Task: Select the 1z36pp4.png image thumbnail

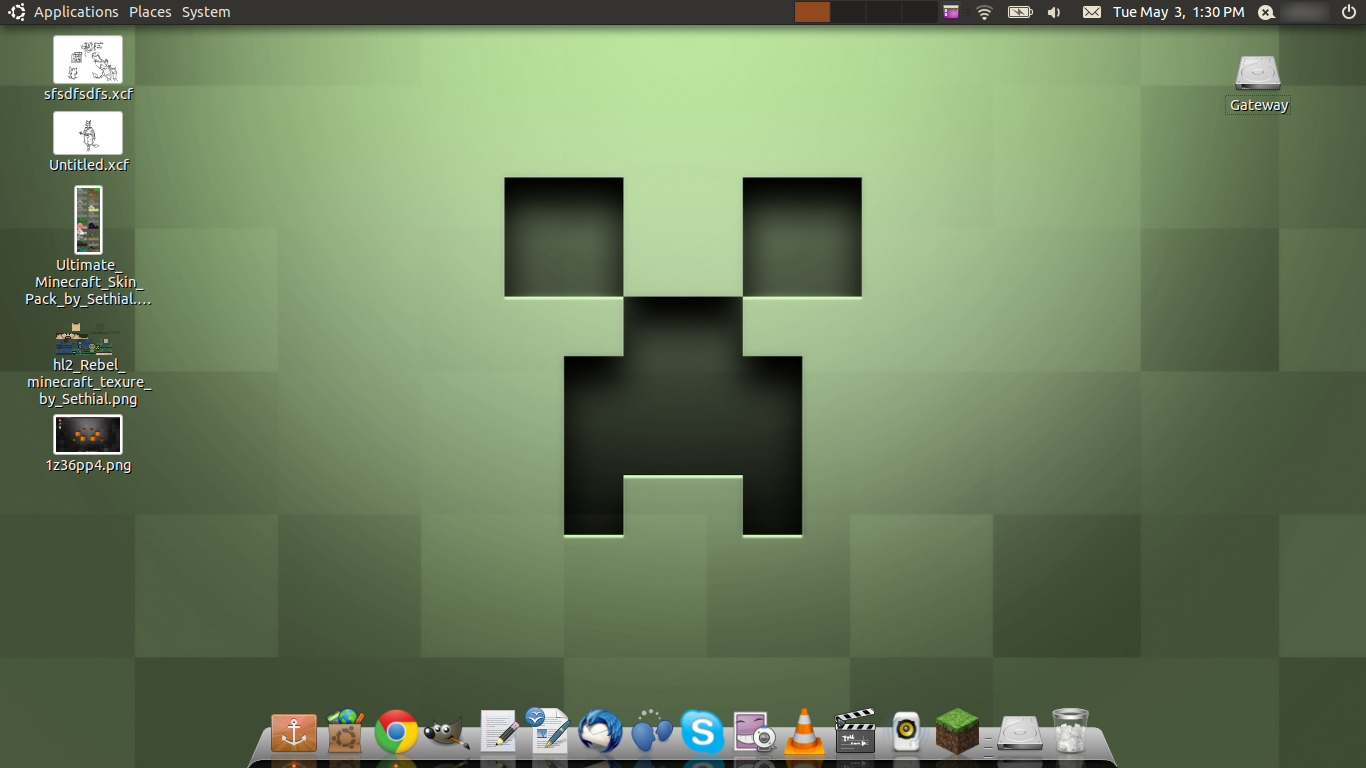Action: [88, 435]
